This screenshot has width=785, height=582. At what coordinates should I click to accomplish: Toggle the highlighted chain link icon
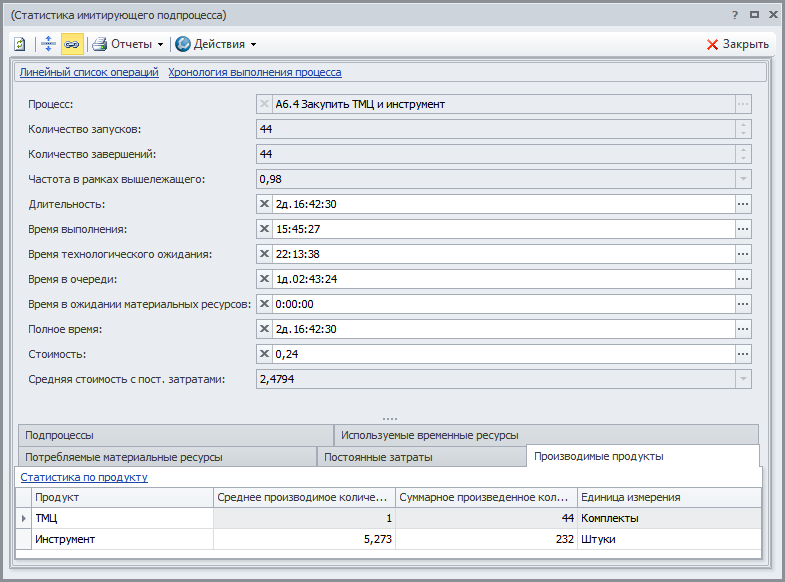[72, 44]
